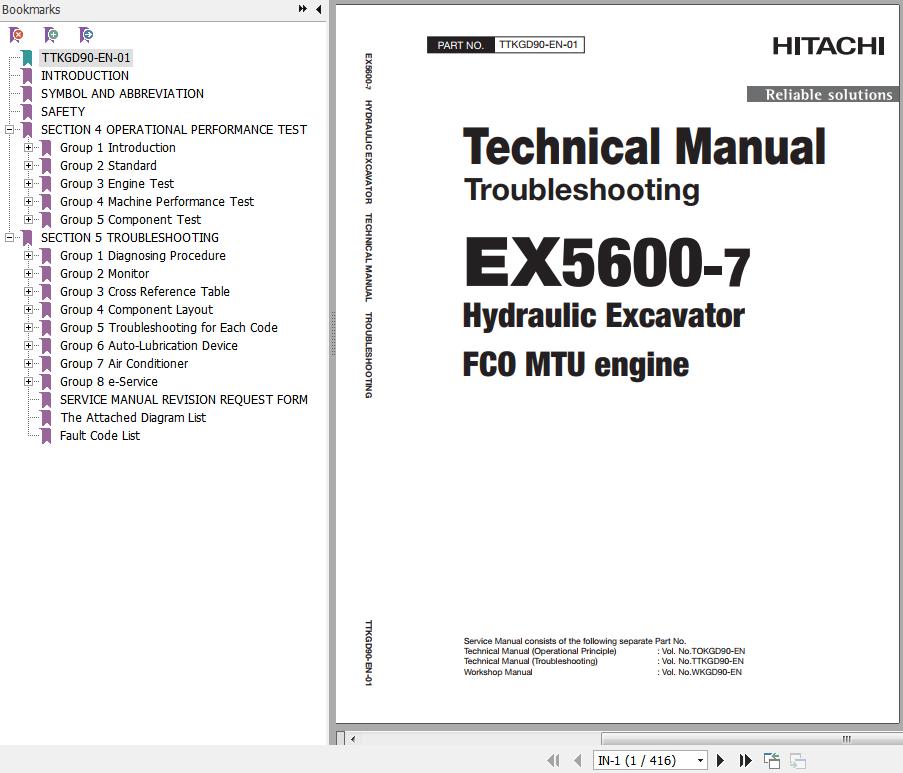Select the INTRODUCTION bookmark
Viewport: 903px width, 773px height.
pos(84,76)
